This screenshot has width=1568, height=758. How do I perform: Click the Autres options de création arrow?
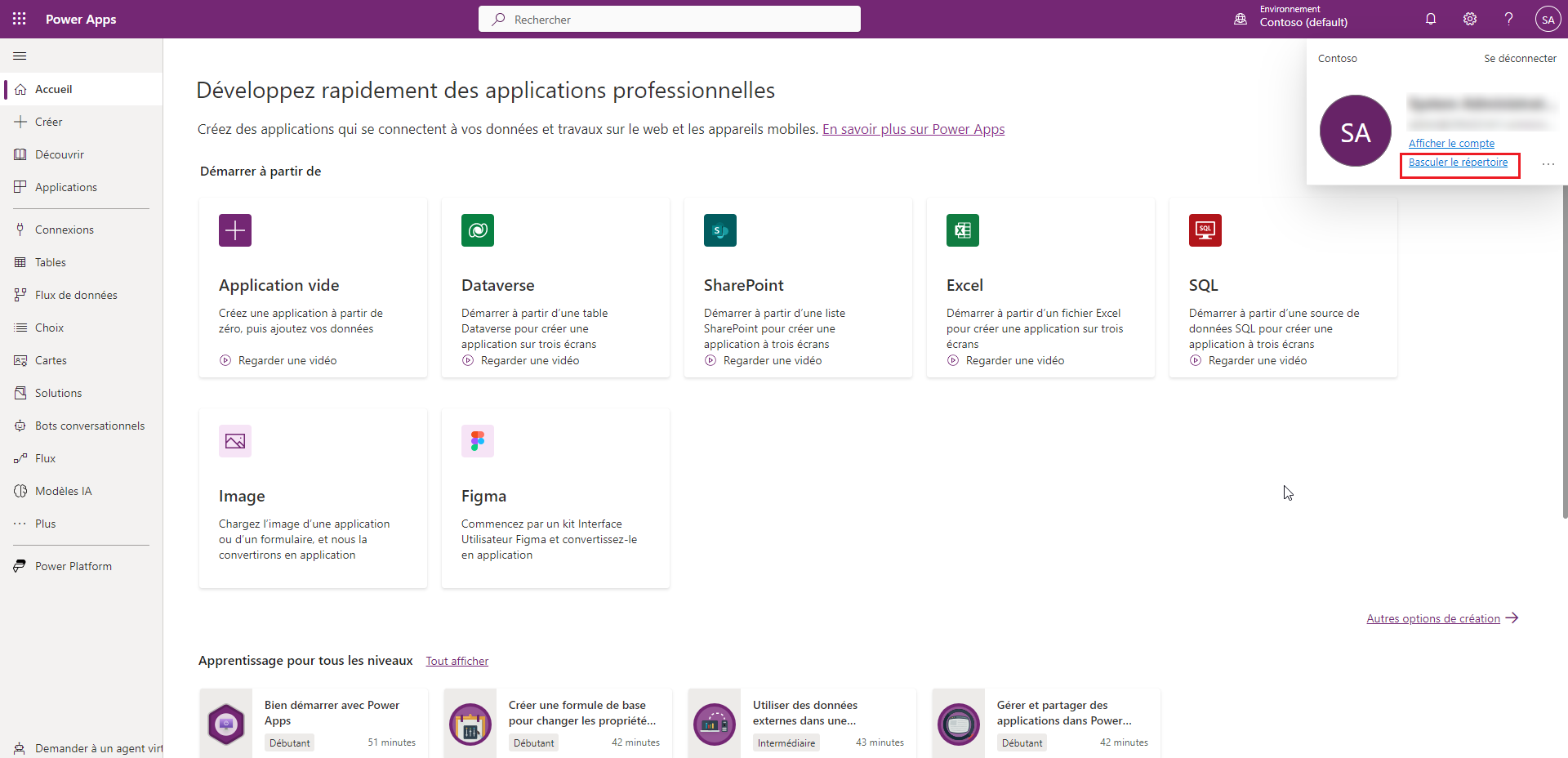pos(1512,618)
